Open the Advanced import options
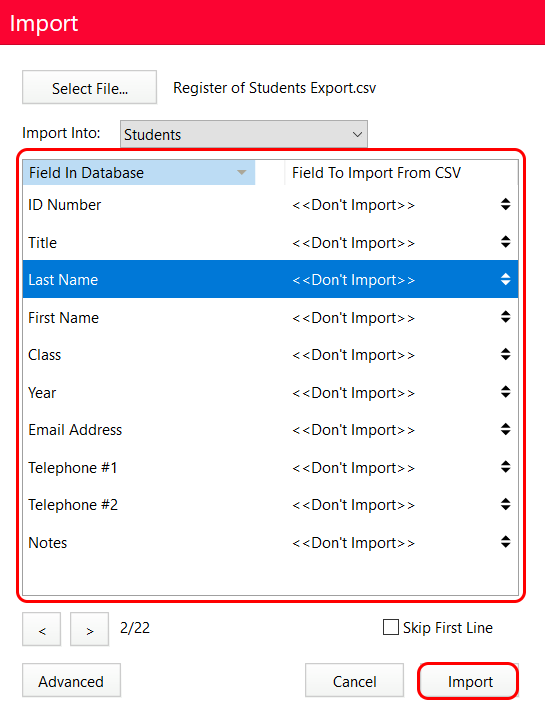Viewport: 545px width, 707px height. pyautogui.click(x=71, y=681)
